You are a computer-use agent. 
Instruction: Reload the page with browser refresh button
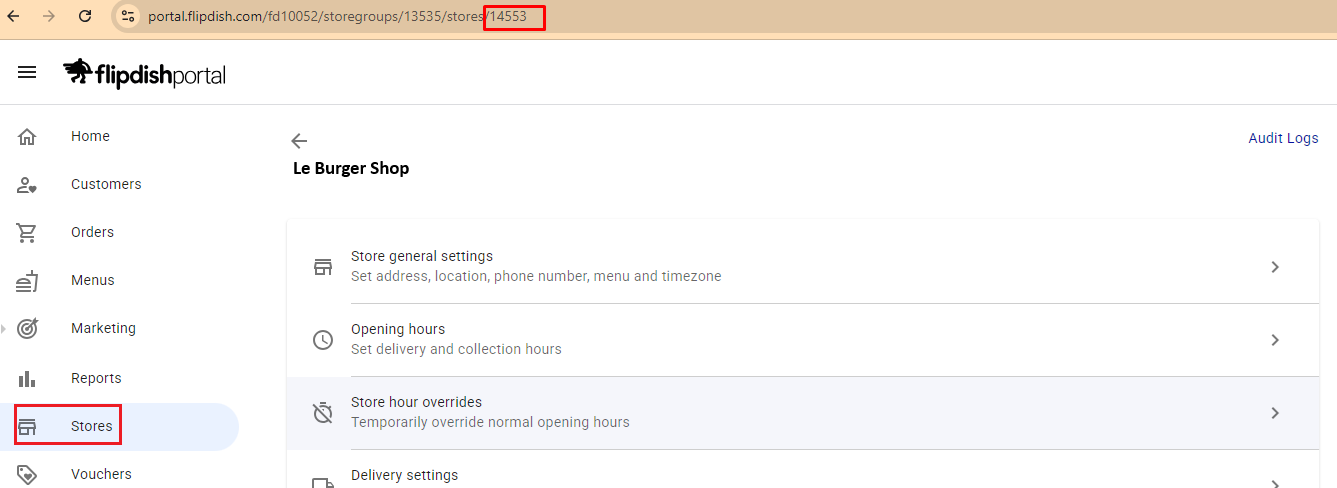coord(85,16)
